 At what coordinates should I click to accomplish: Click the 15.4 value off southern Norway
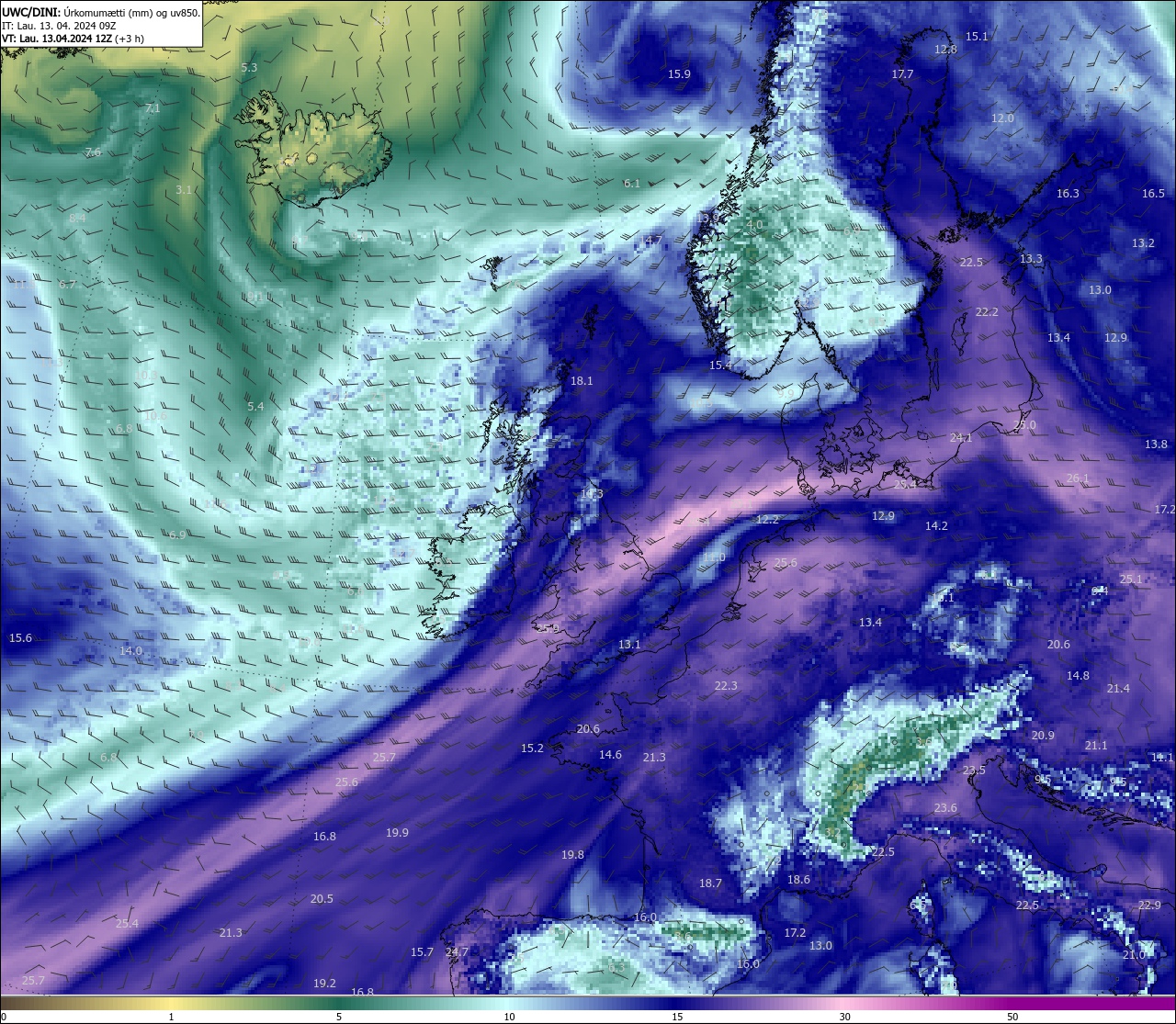pos(720,366)
